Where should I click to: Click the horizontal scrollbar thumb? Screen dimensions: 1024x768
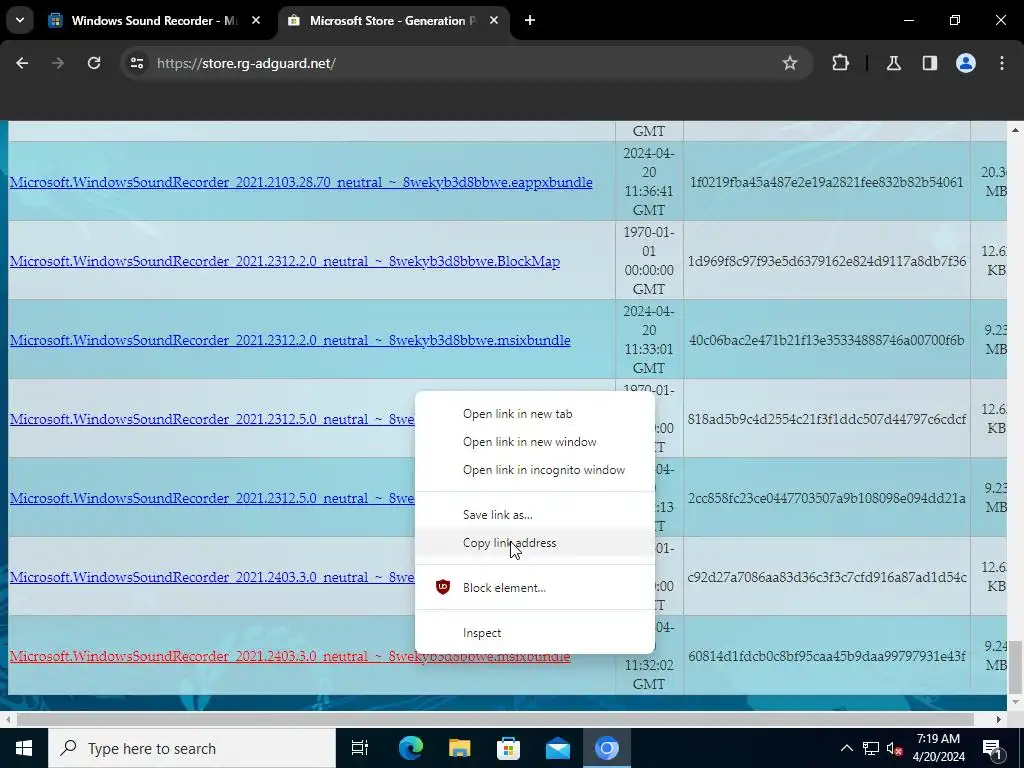coord(495,719)
